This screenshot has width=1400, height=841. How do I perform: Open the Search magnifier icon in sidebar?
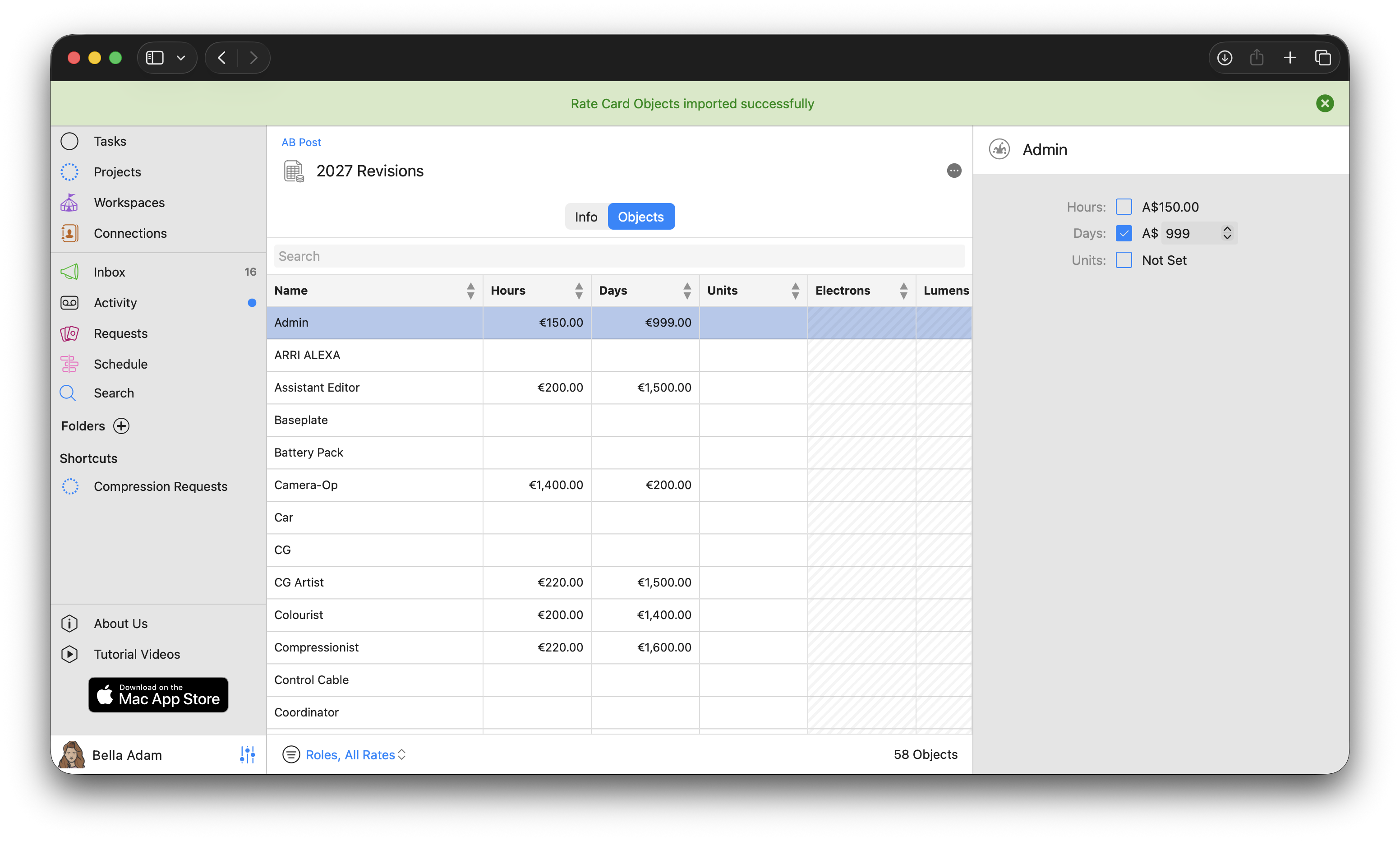[x=68, y=393]
